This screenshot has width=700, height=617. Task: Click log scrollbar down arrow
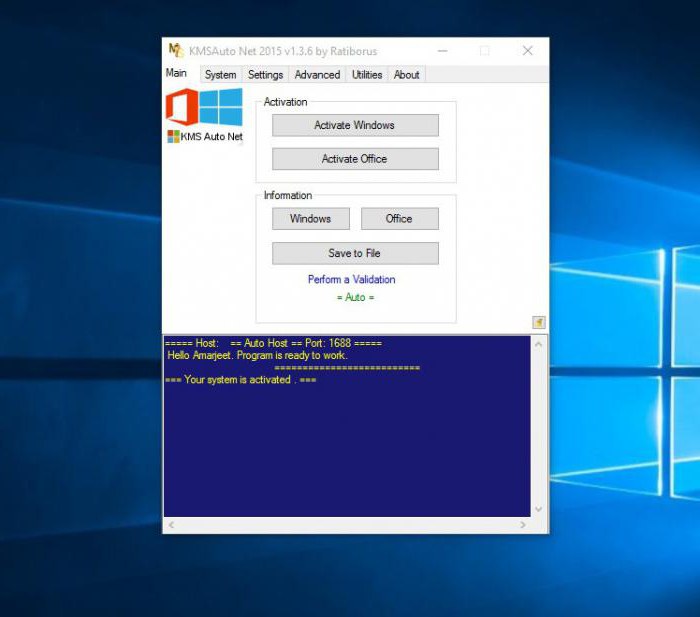[x=538, y=509]
